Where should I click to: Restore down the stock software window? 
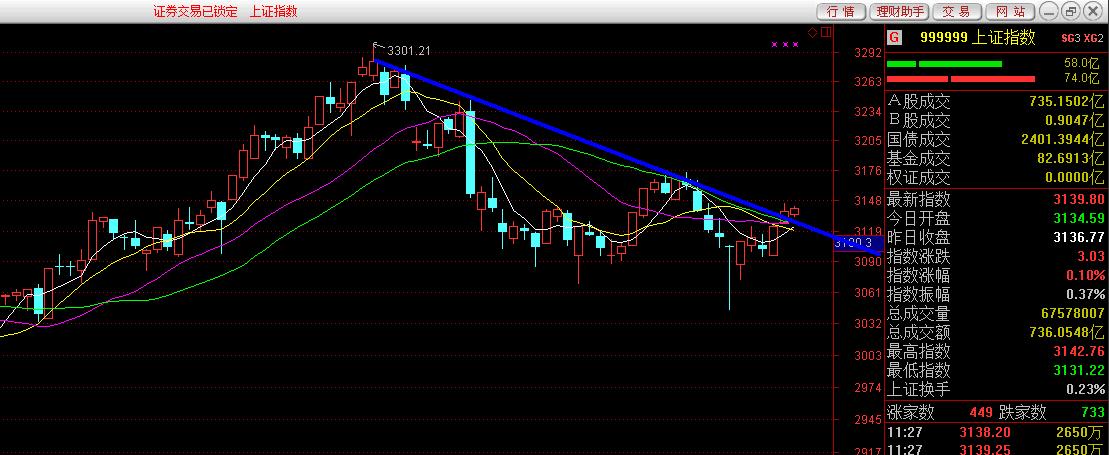(1070, 11)
